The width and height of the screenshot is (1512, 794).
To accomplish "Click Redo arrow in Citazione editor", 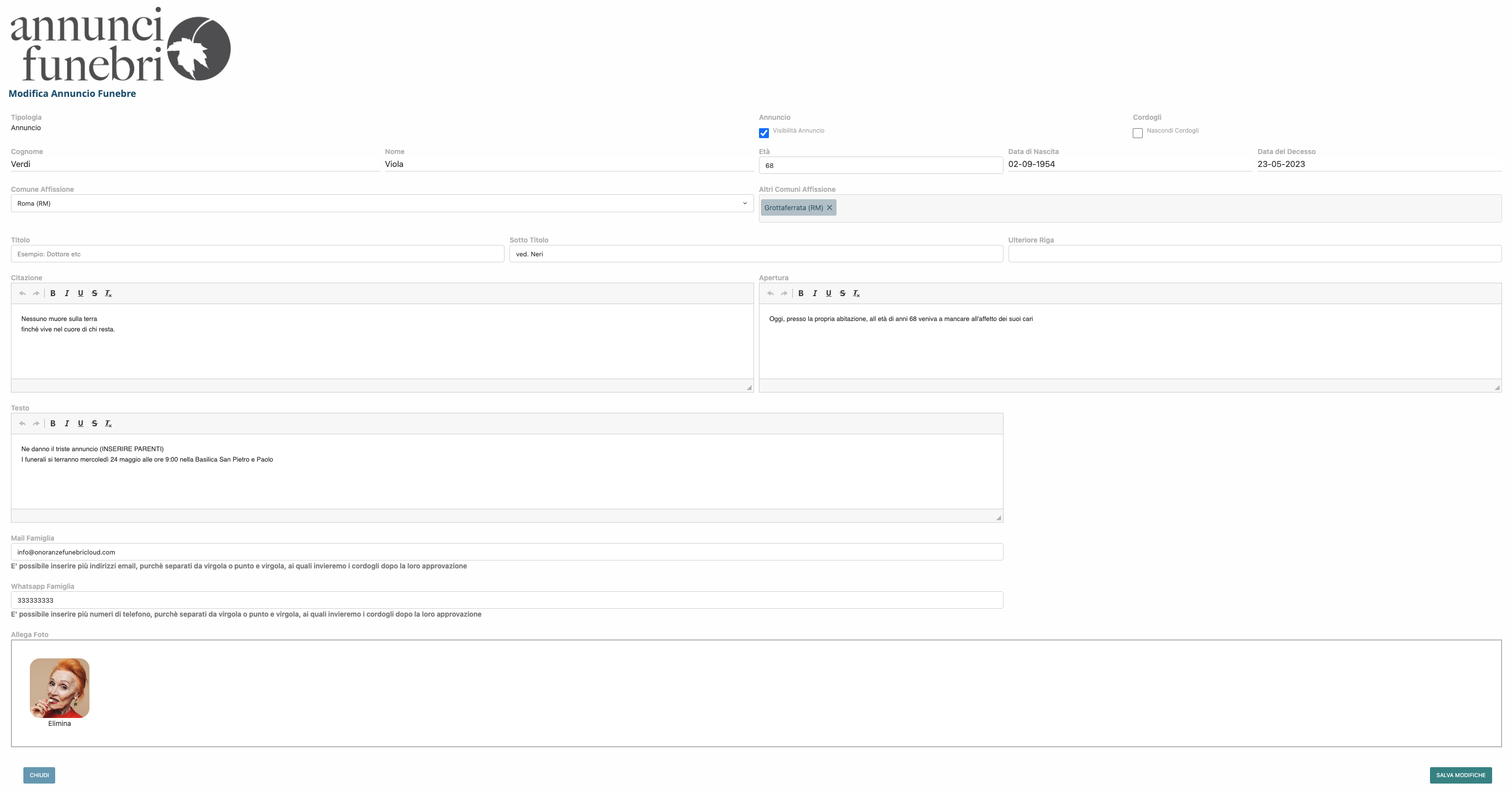I will (36, 294).
